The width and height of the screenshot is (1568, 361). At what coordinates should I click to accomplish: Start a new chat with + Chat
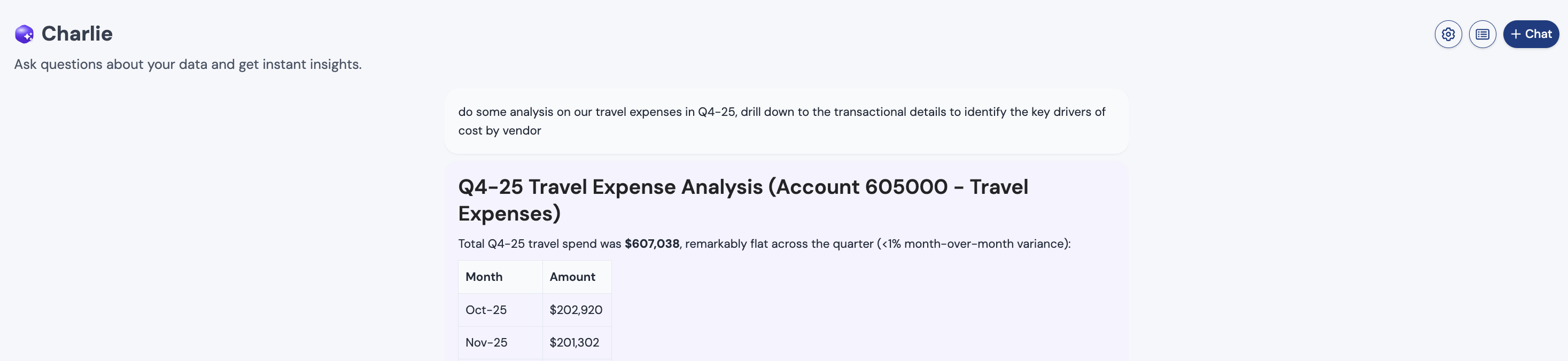[1531, 34]
